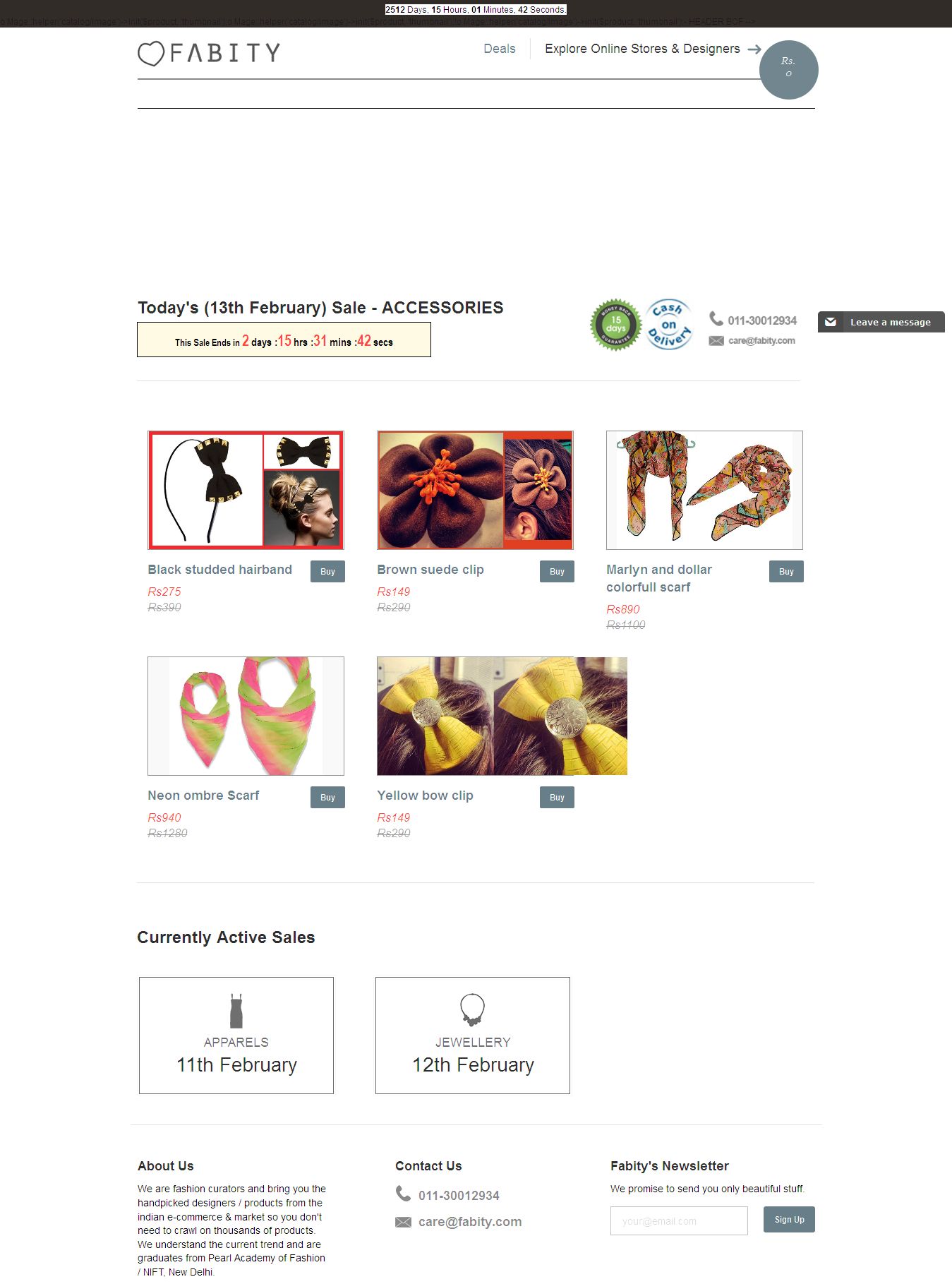Open the Yellow bow clip thumbnail
Image resolution: width=952 pixels, height=1284 pixels.
[502, 716]
